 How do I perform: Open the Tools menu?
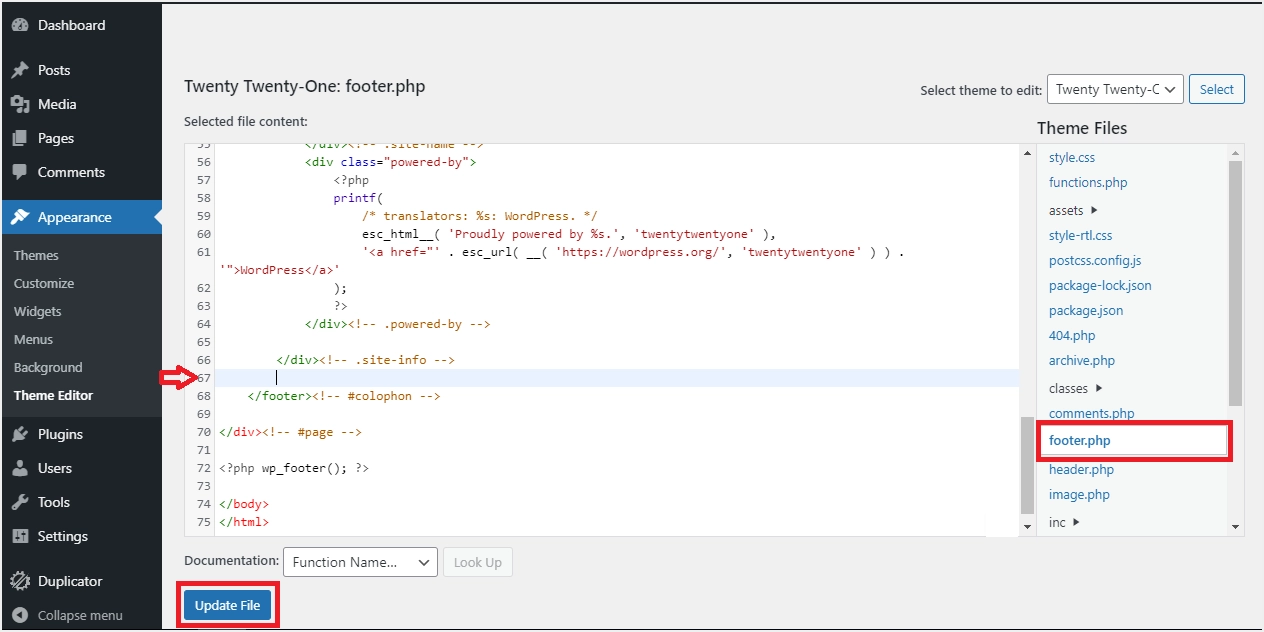pos(54,502)
